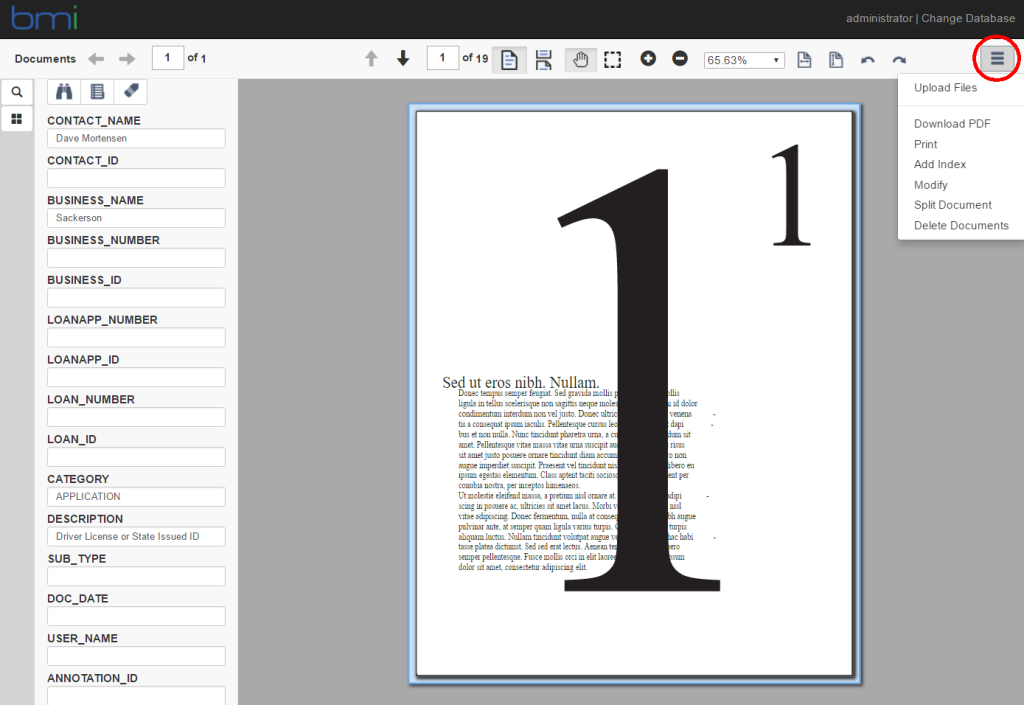The image size is (1024, 705).
Task: Click the Change Database link
Action: (x=966, y=18)
